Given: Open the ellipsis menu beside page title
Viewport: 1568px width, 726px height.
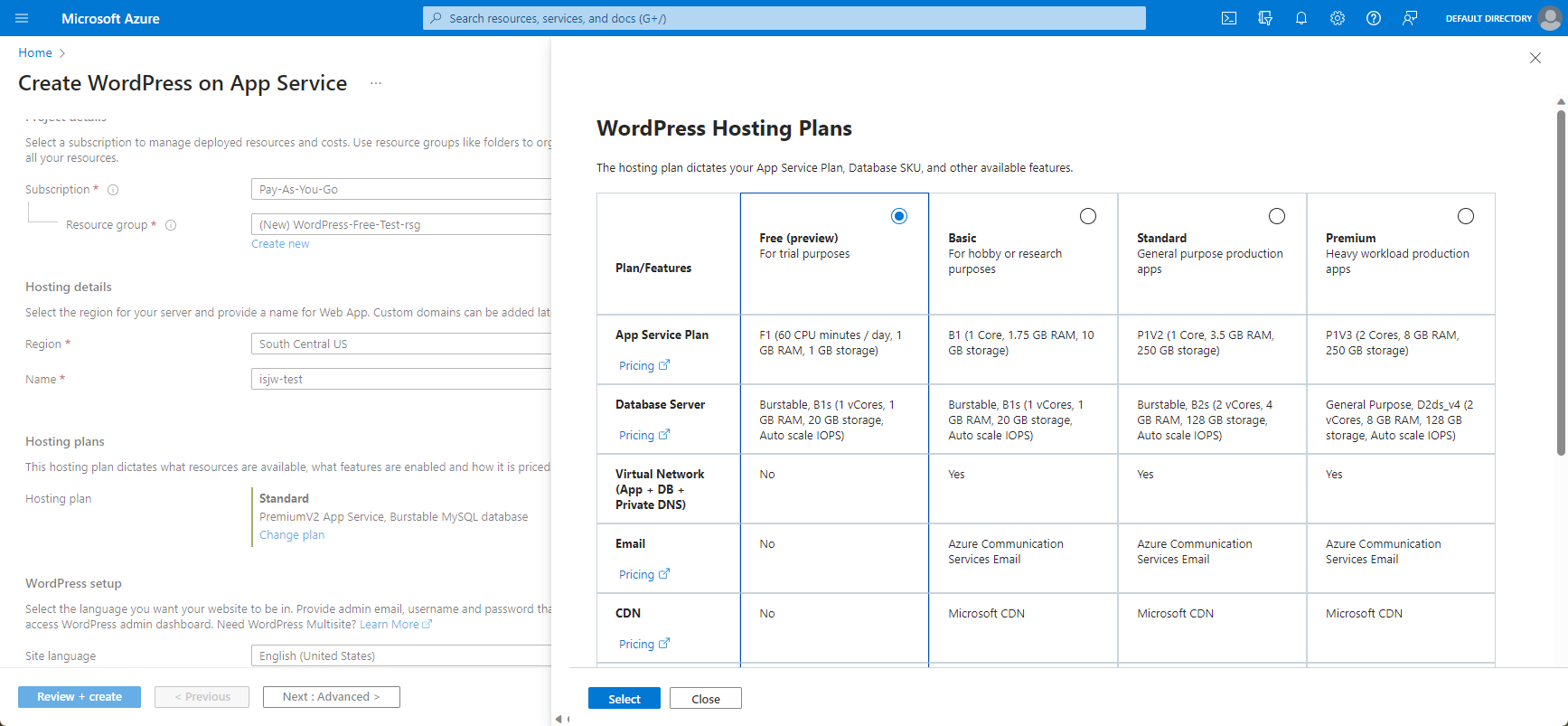Looking at the screenshot, I should [x=376, y=83].
